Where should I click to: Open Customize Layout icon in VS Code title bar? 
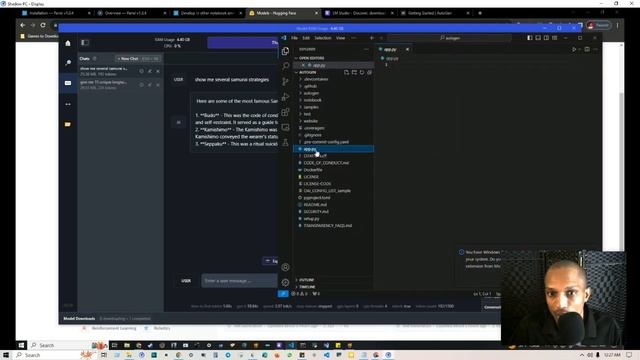pos(554,38)
